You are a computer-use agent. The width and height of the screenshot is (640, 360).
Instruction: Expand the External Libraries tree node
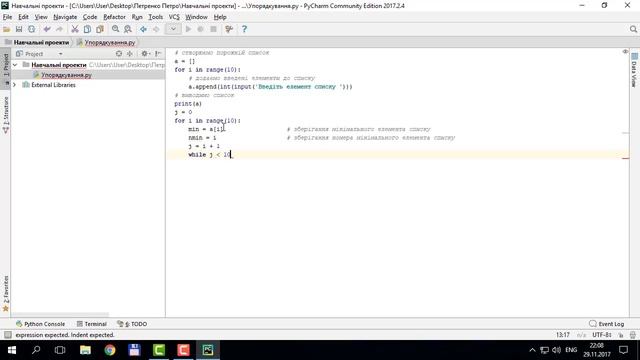click(15, 85)
